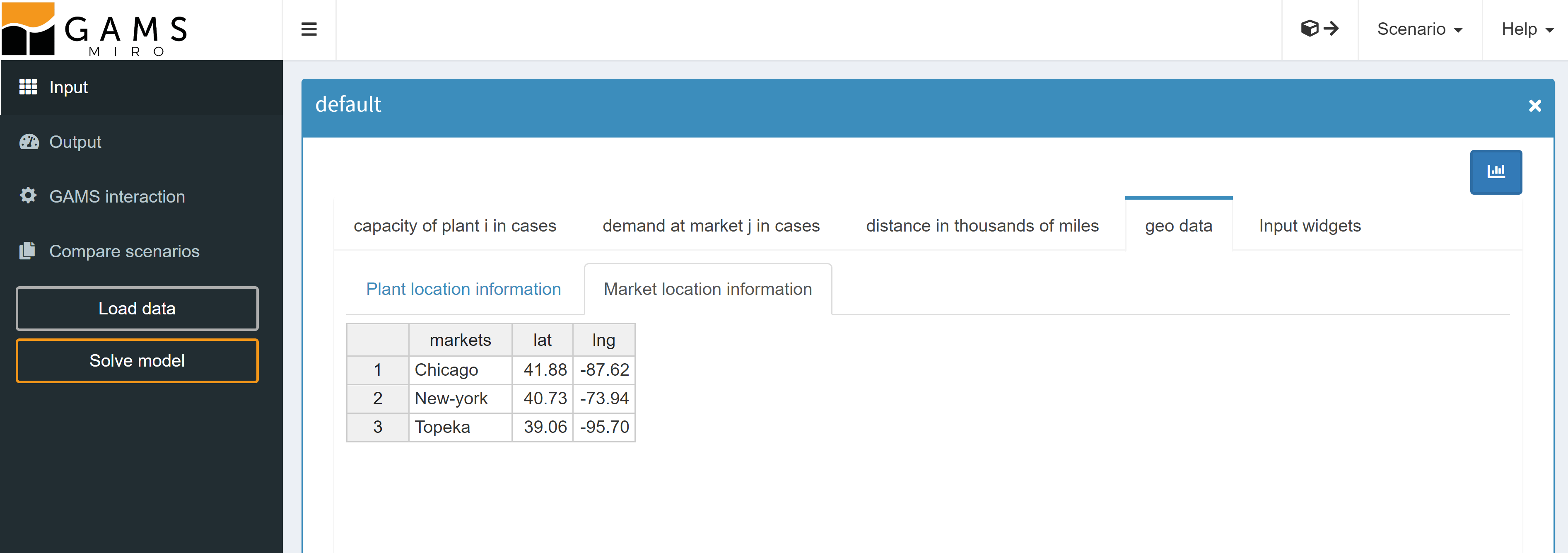Select the geo data tab
Image resolution: width=1568 pixels, height=553 pixels.
[1178, 225]
